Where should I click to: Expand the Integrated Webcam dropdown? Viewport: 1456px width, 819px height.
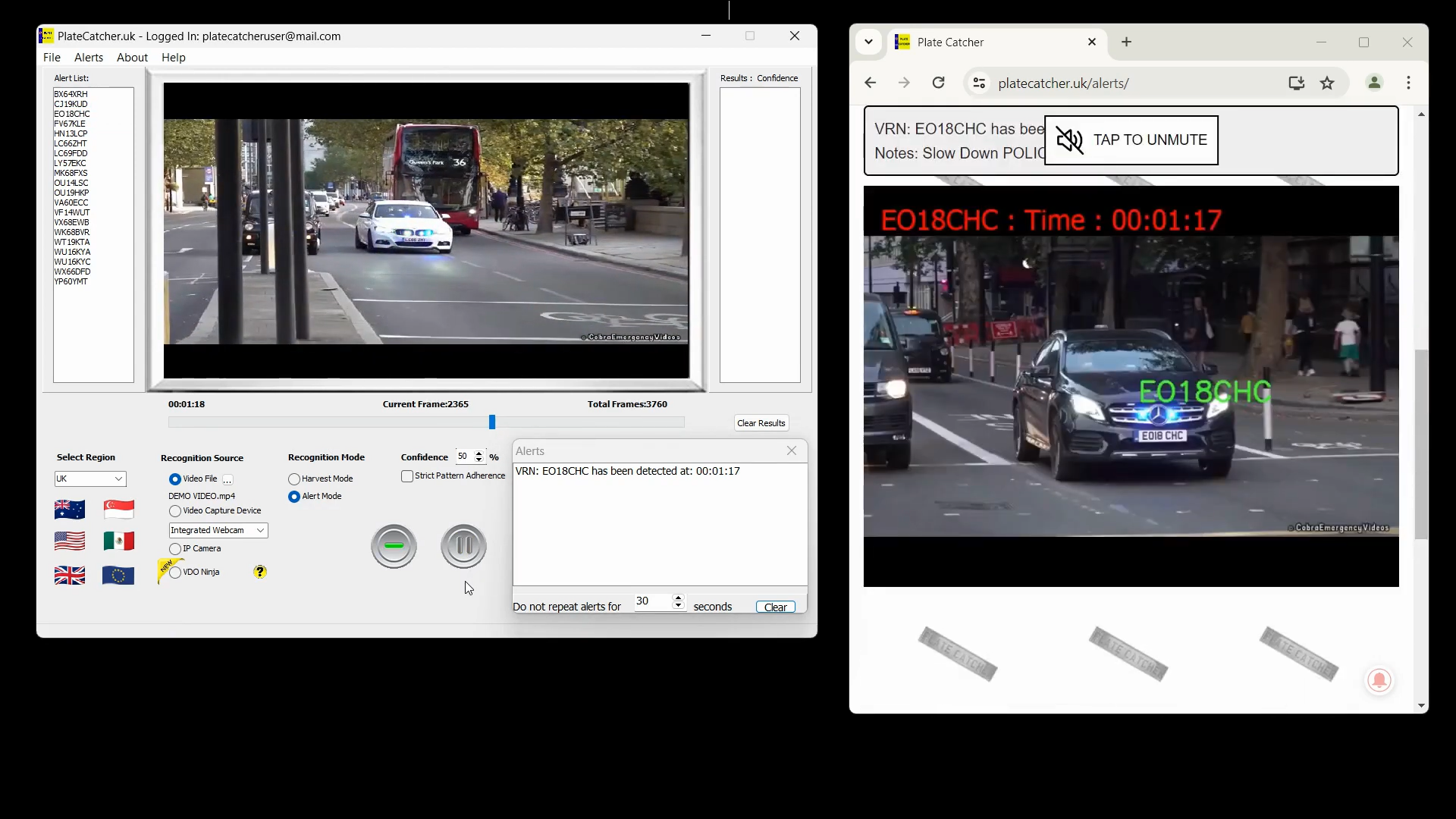(260, 530)
